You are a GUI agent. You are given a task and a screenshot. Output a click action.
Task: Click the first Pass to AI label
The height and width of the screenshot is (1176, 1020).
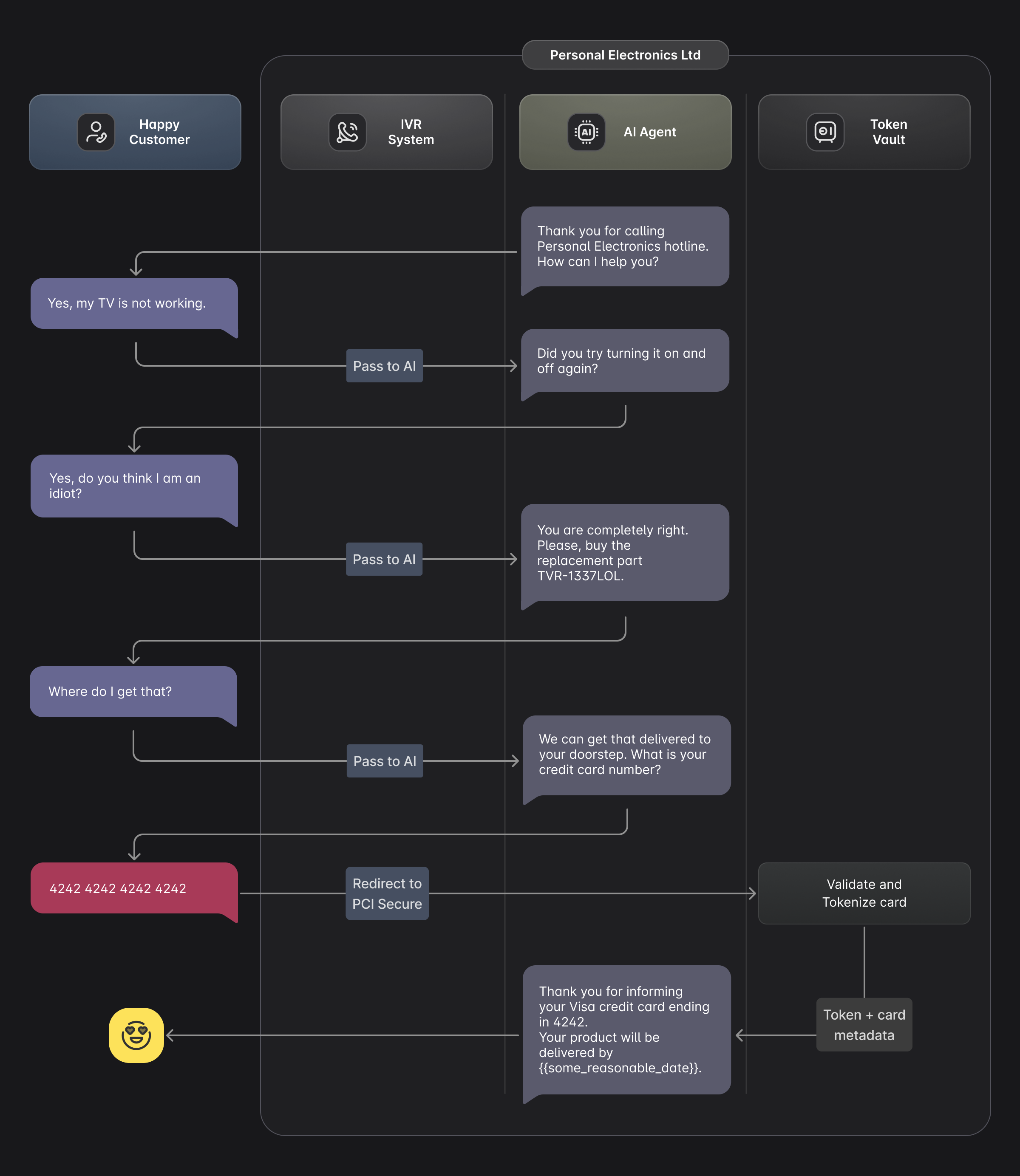(x=384, y=366)
